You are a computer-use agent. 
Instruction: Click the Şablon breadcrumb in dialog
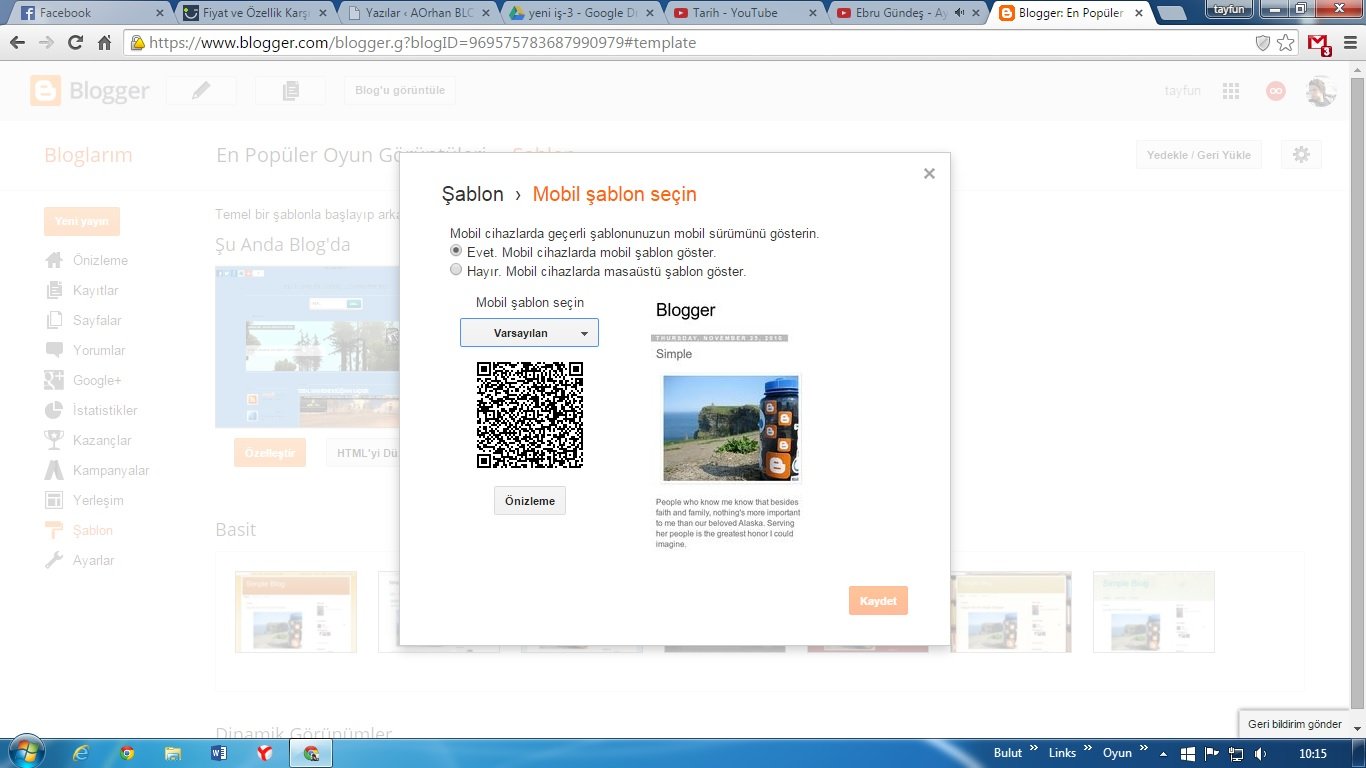point(472,194)
